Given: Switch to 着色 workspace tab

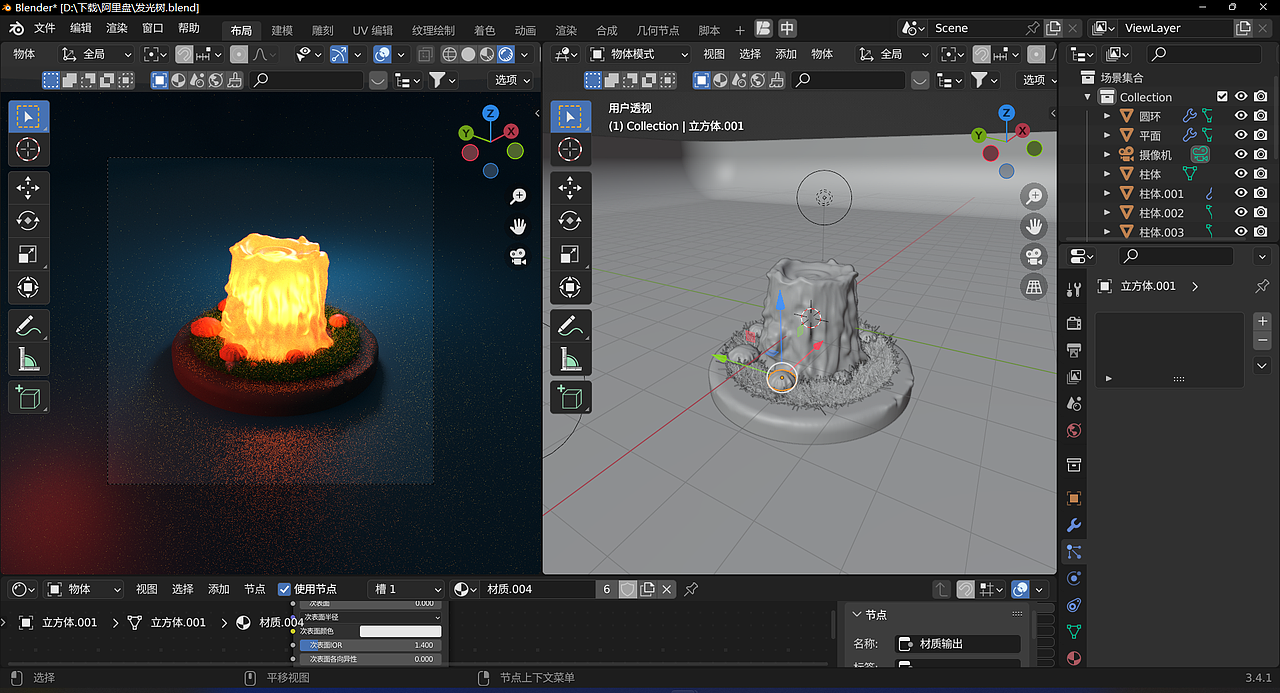Looking at the screenshot, I should point(484,30).
